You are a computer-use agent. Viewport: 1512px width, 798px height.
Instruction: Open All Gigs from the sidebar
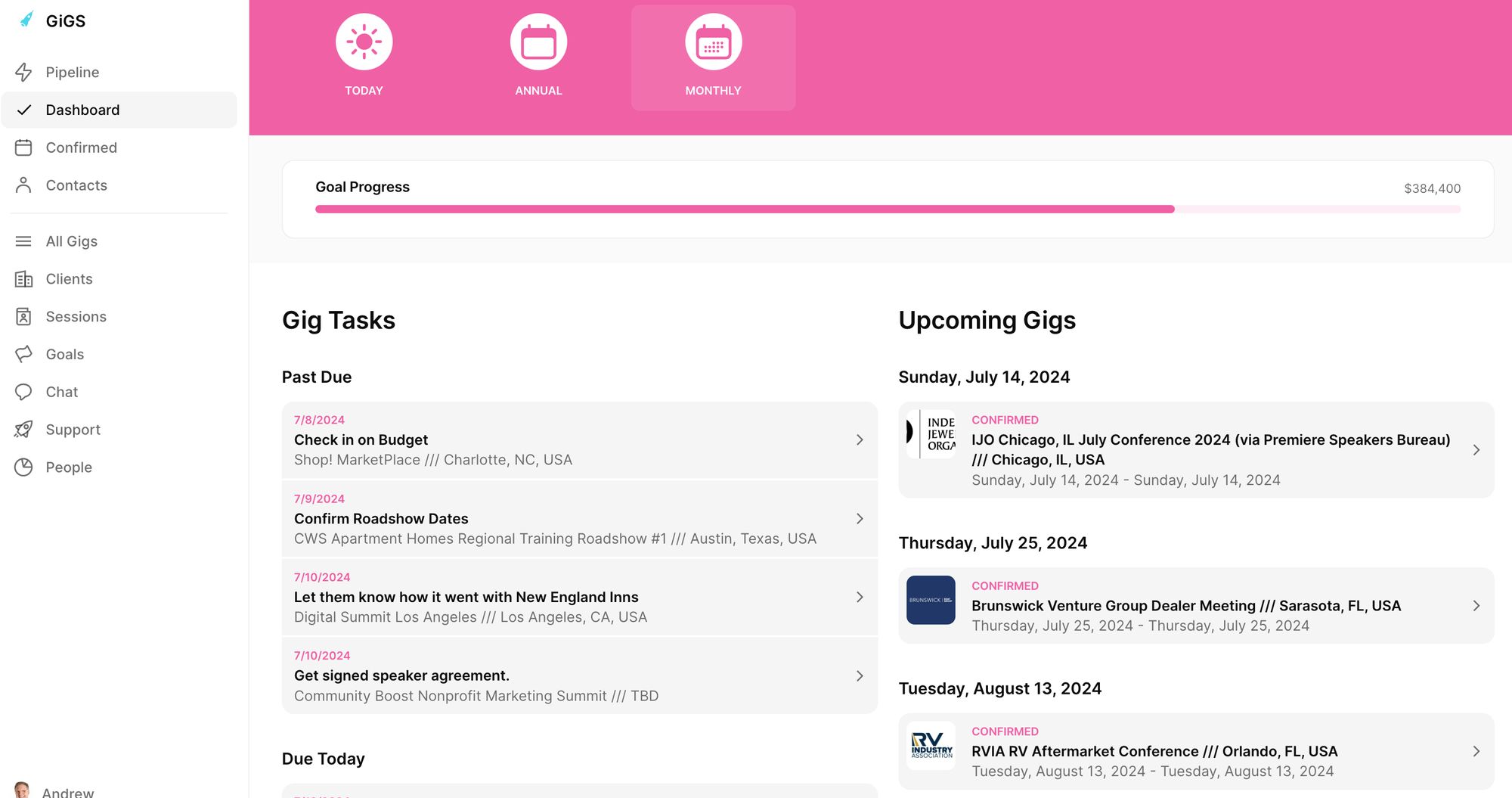click(x=71, y=241)
